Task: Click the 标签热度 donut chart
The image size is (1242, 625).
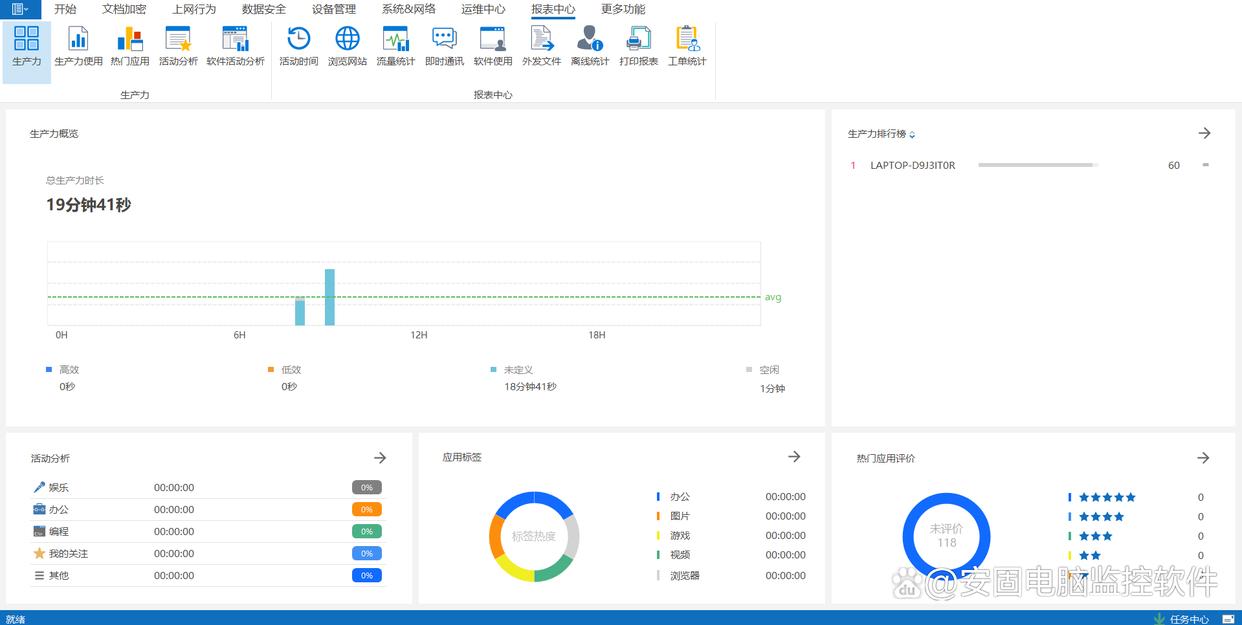Action: tap(534, 536)
